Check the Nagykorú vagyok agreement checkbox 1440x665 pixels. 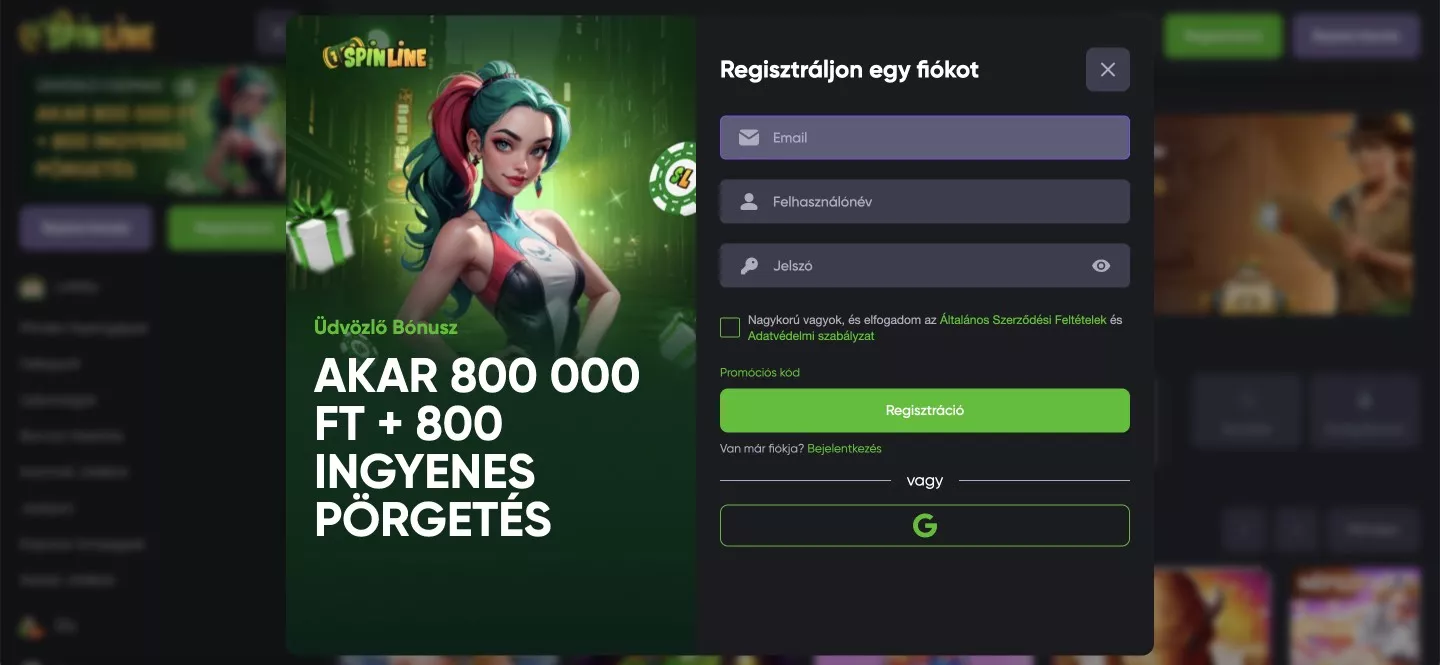pyautogui.click(x=730, y=328)
